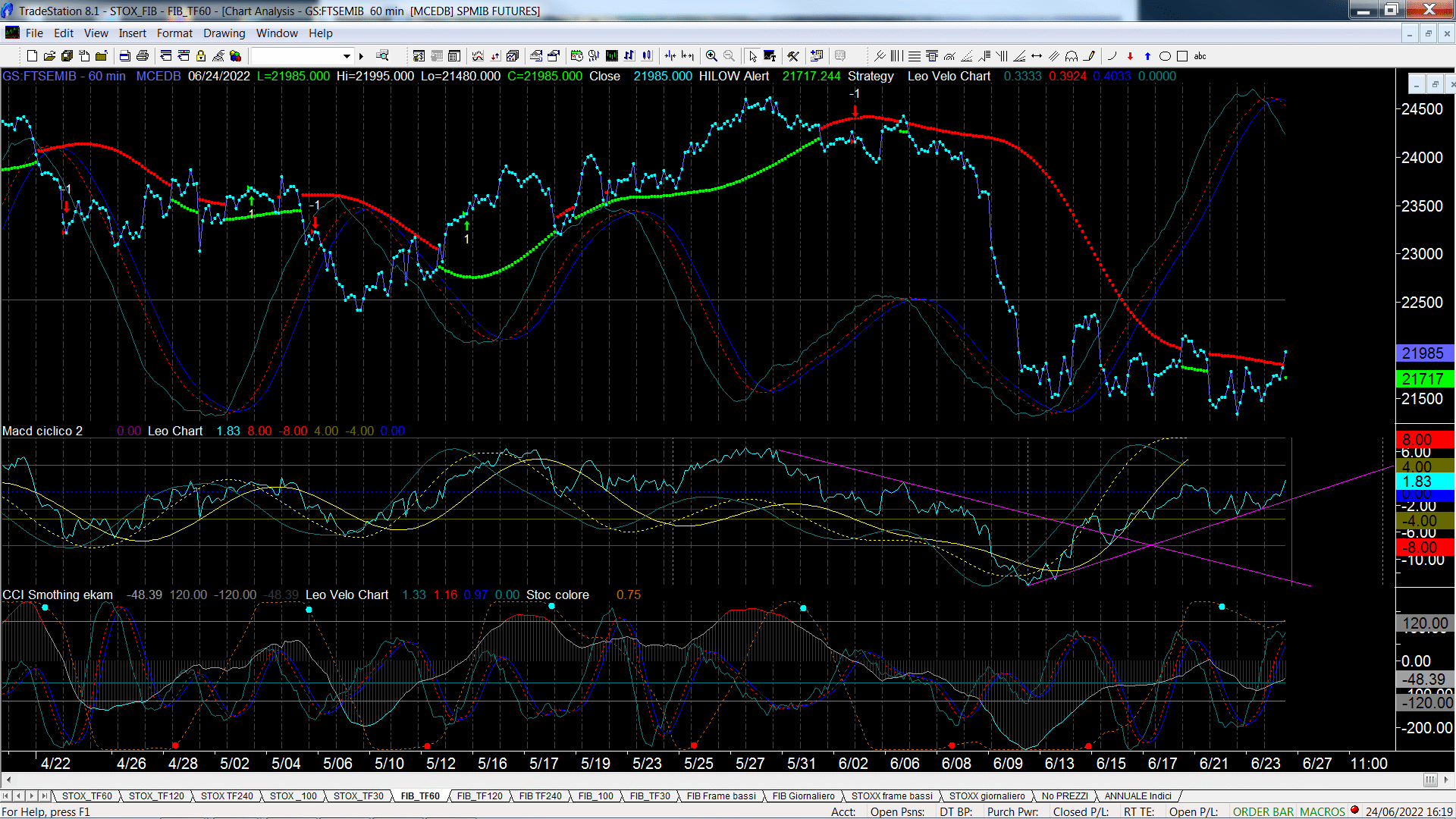Click the 21985 price label on axis
Image resolution: width=1456 pixels, height=819 pixels.
point(1425,353)
